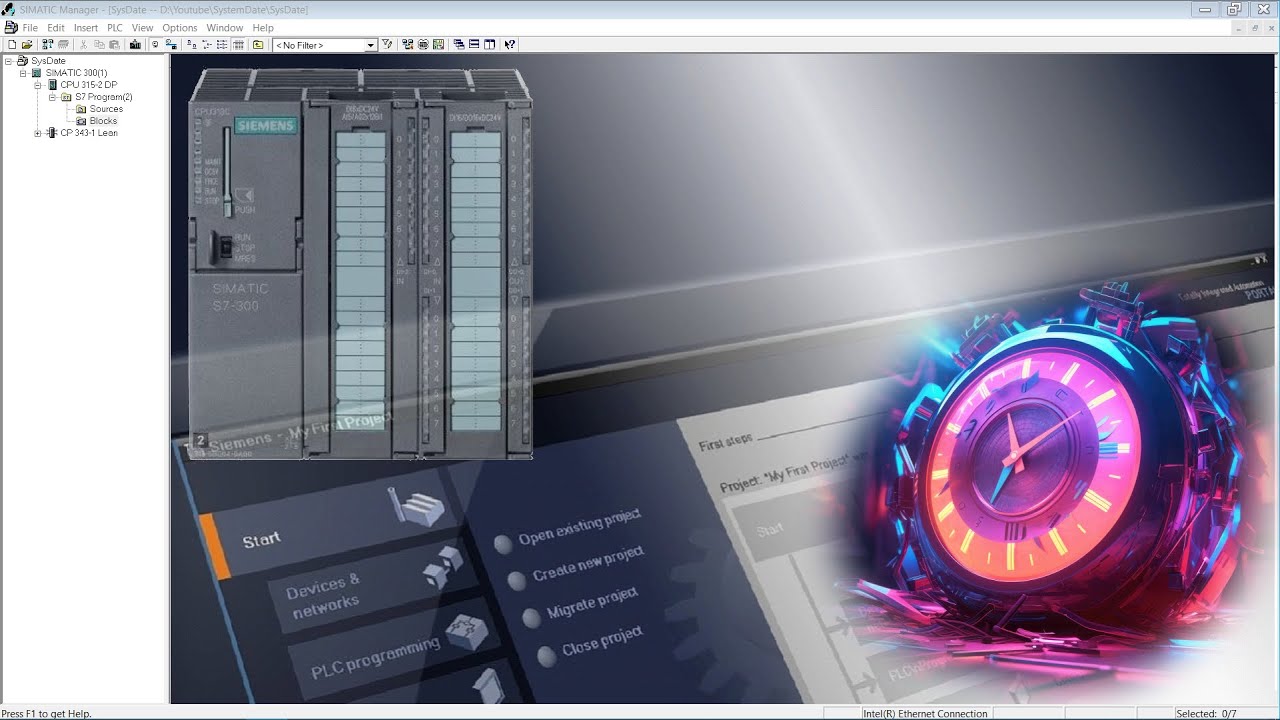Select the S7 Program(2) folder

[x=104, y=97]
